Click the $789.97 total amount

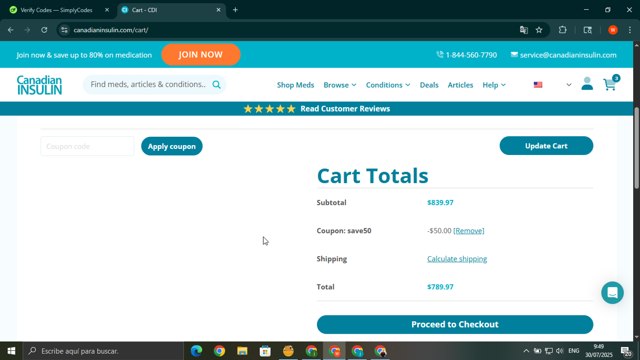click(440, 287)
